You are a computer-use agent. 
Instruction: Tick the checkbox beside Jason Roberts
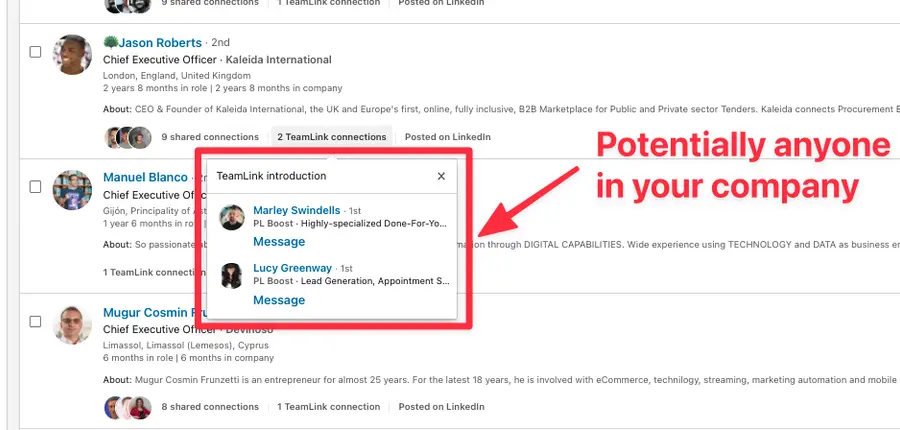[x=36, y=52]
